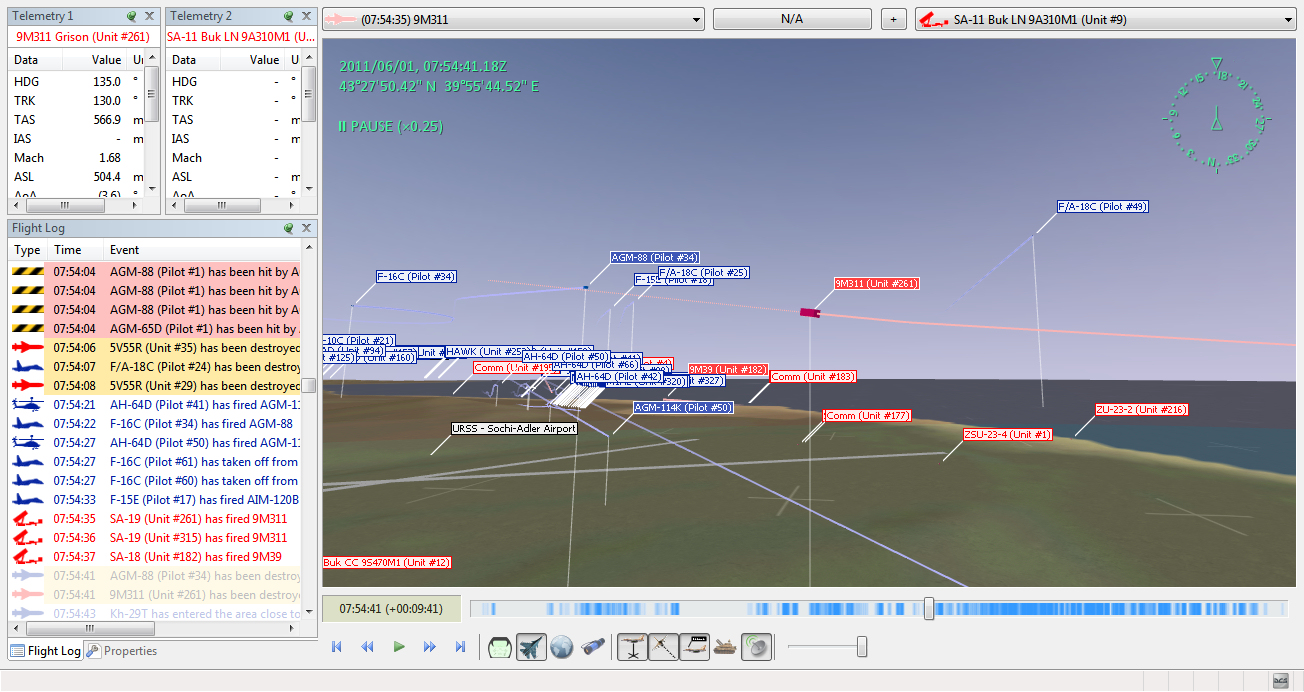The width and height of the screenshot is (1304, 692).
Task: Click the helicopter icon on the 07:54:27 AH-64D row
Action: coord(26,443)
